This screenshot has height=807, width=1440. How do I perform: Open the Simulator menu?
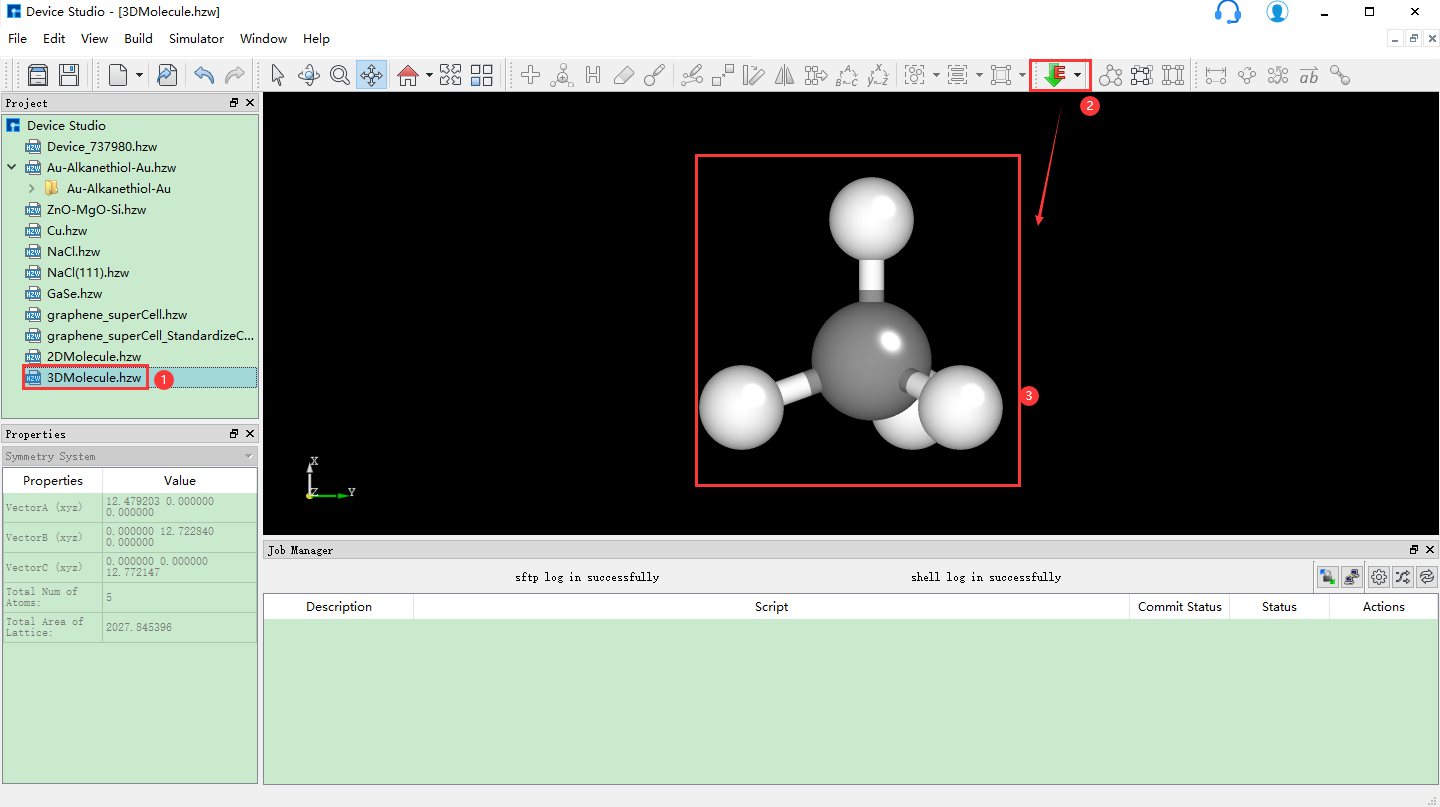click(x=196, y=39)
